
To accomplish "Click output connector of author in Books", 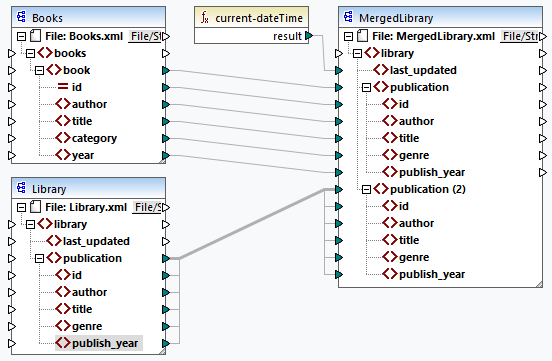I will coord(166,105).
